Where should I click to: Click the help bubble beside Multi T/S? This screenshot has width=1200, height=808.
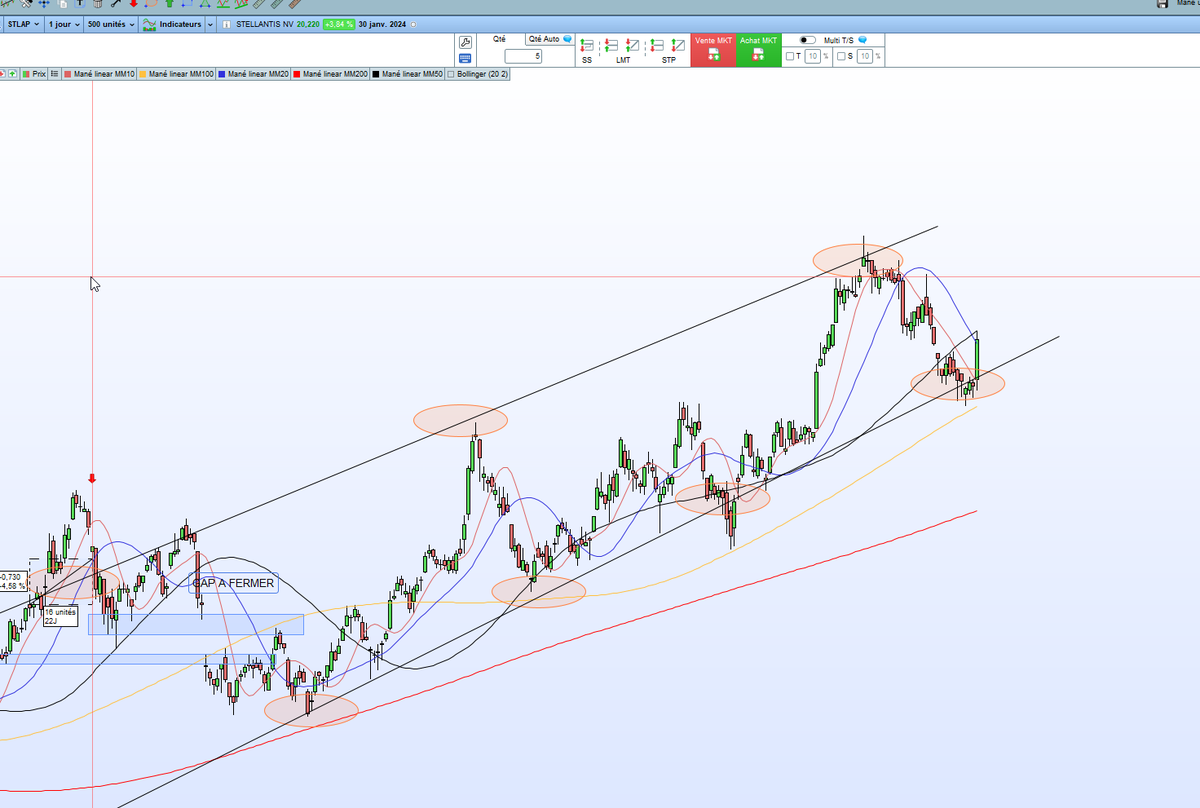pos(863,40)
